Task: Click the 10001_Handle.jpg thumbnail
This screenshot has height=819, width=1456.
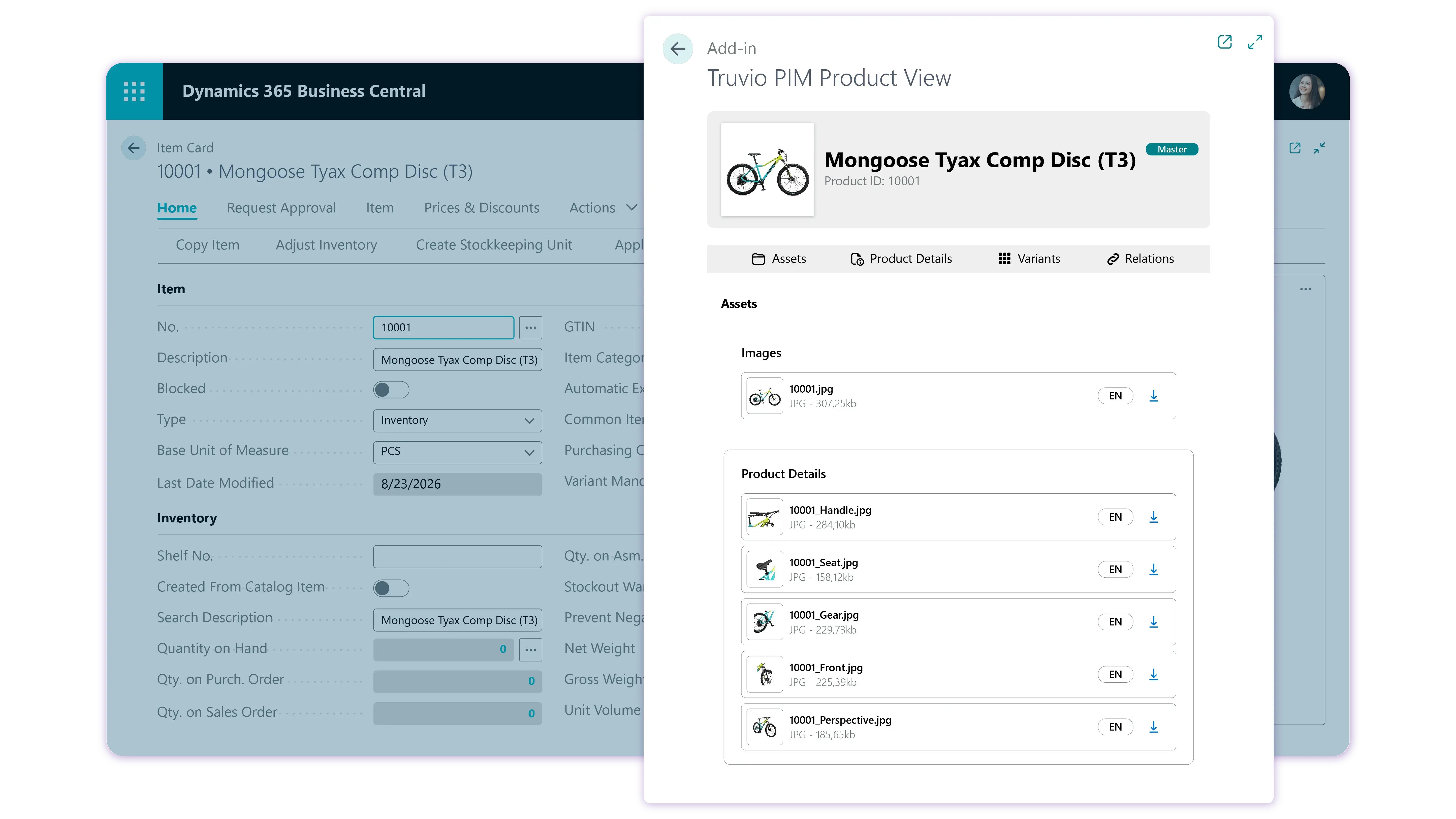Action: [765, 517]
